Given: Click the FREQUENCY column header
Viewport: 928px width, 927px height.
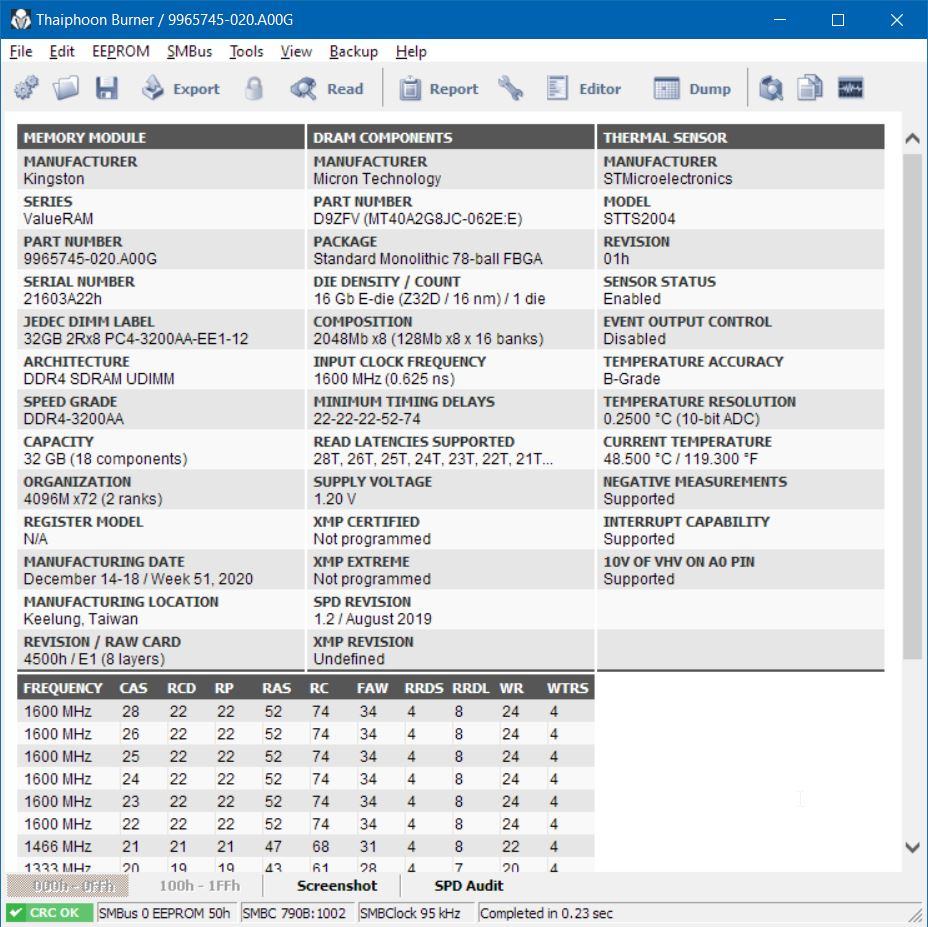Looking at the screenshot, I should click(x=63, y=688).
